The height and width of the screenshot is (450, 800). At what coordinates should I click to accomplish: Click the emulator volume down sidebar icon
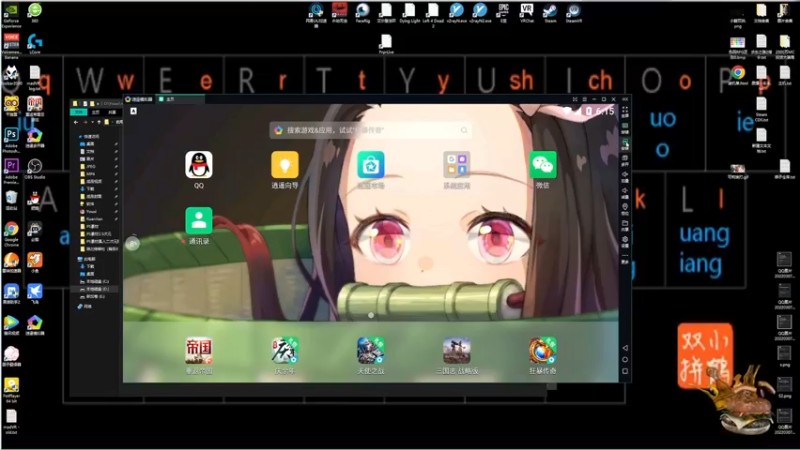[x=625, y=193]
